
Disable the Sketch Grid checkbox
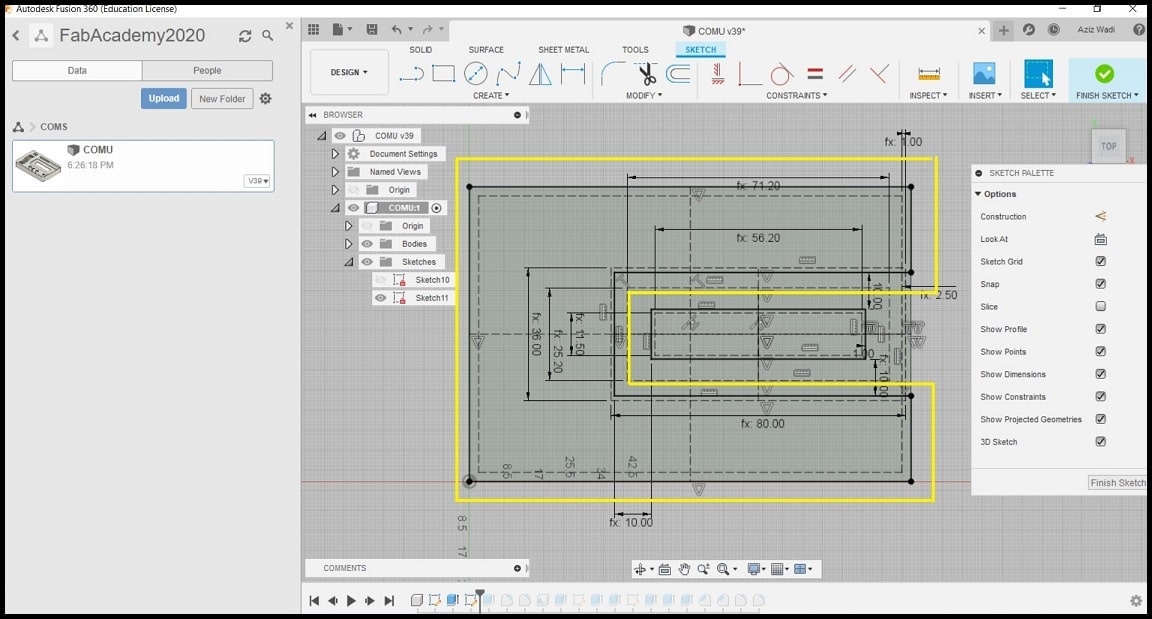(1100, 262)
